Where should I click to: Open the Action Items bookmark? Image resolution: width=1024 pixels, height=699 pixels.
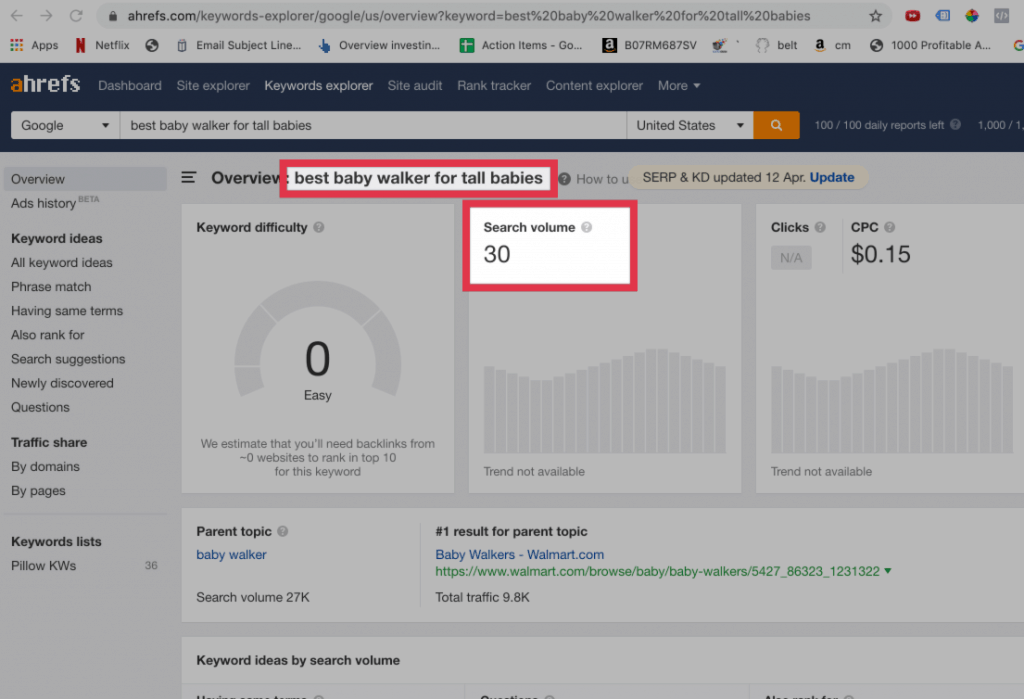point(520,45)
